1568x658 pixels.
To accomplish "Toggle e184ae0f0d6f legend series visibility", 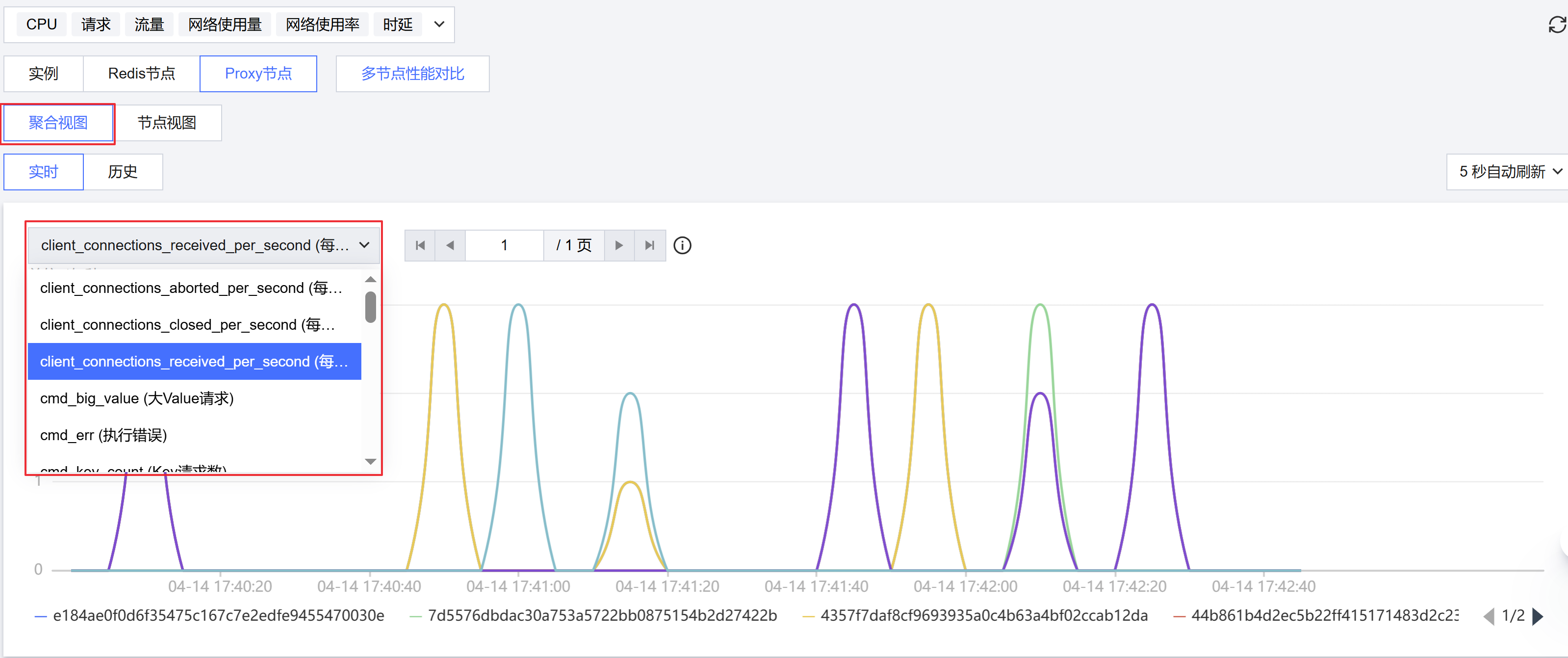I will [218, 616].
